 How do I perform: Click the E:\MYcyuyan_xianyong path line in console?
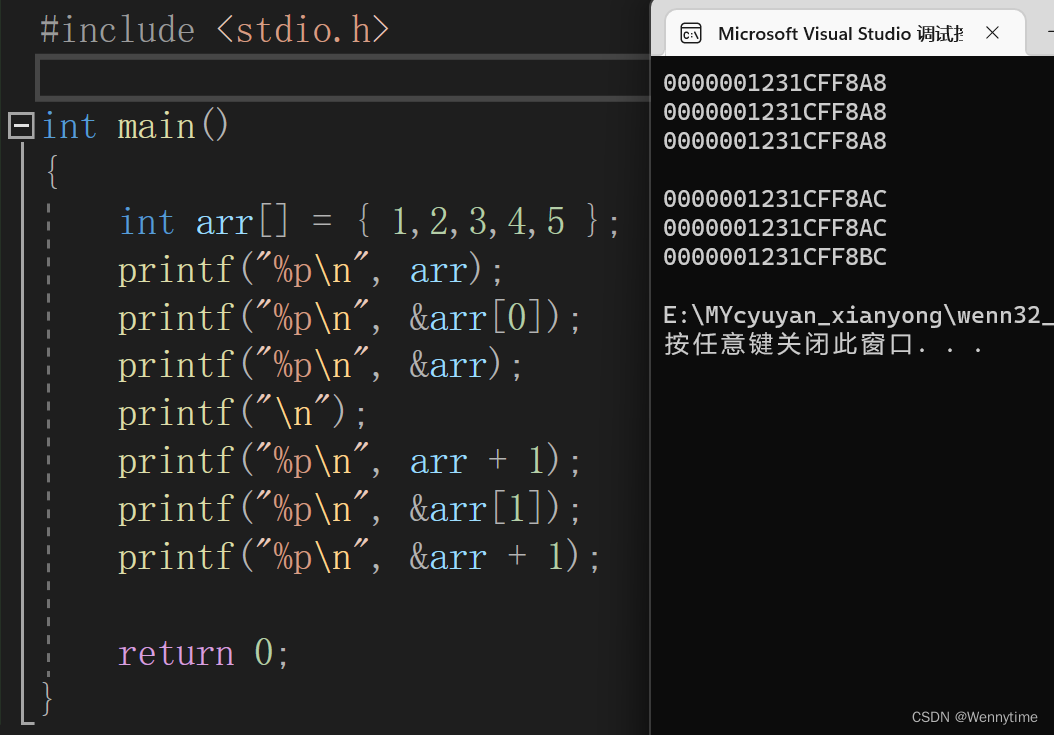[x=858, y=315]
